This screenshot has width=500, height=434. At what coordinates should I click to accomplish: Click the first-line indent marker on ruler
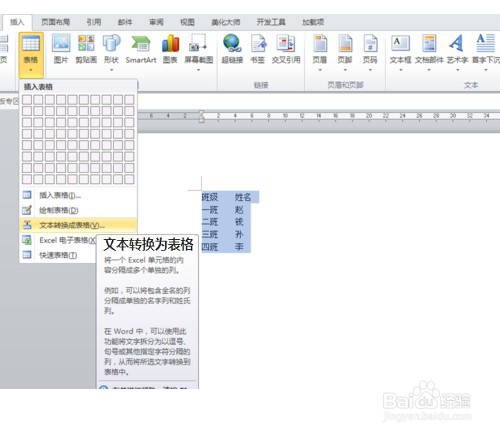pyautogui.click(x=201, y=113)
